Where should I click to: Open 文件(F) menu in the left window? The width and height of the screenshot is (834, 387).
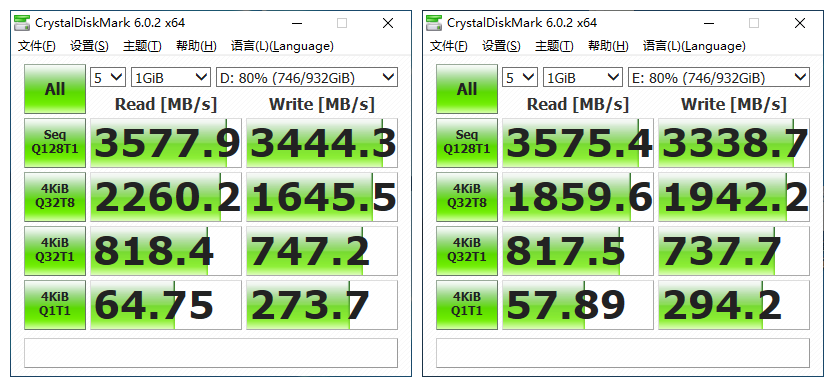coord(37,46)
